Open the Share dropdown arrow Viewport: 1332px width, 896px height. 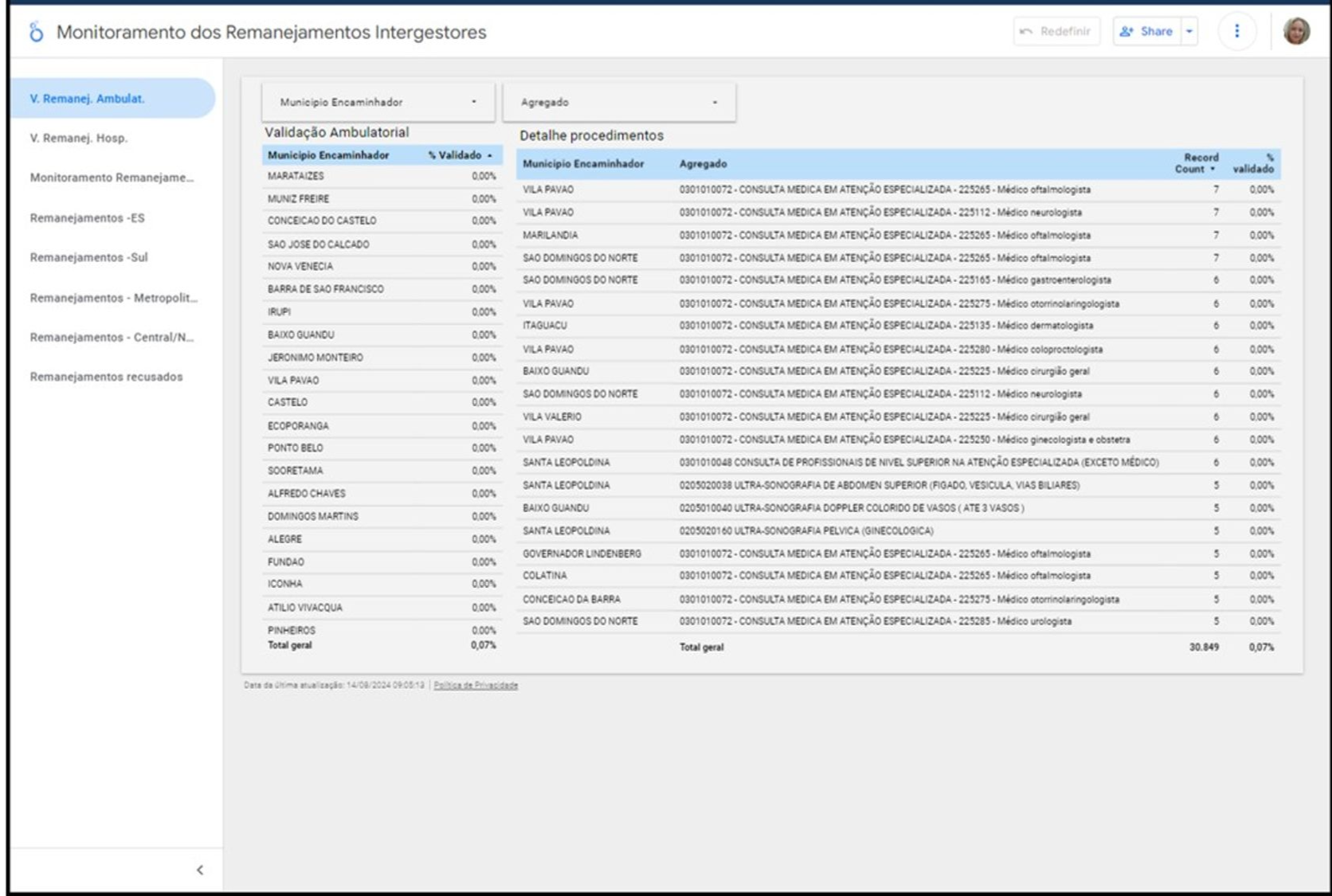tap(1189, 31)
